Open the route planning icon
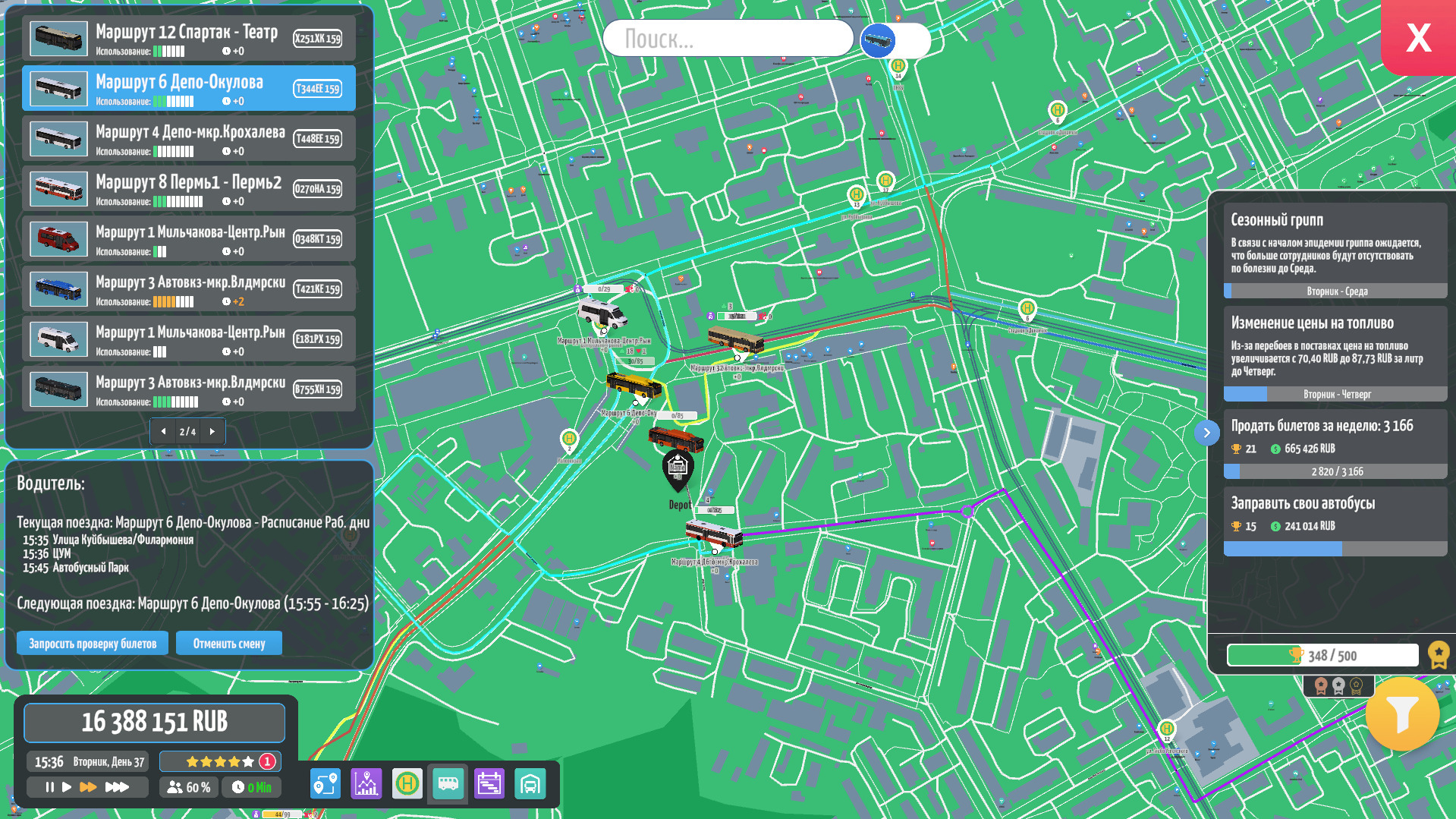This screenshot has width=1456, height=819. tap(325, 783)
